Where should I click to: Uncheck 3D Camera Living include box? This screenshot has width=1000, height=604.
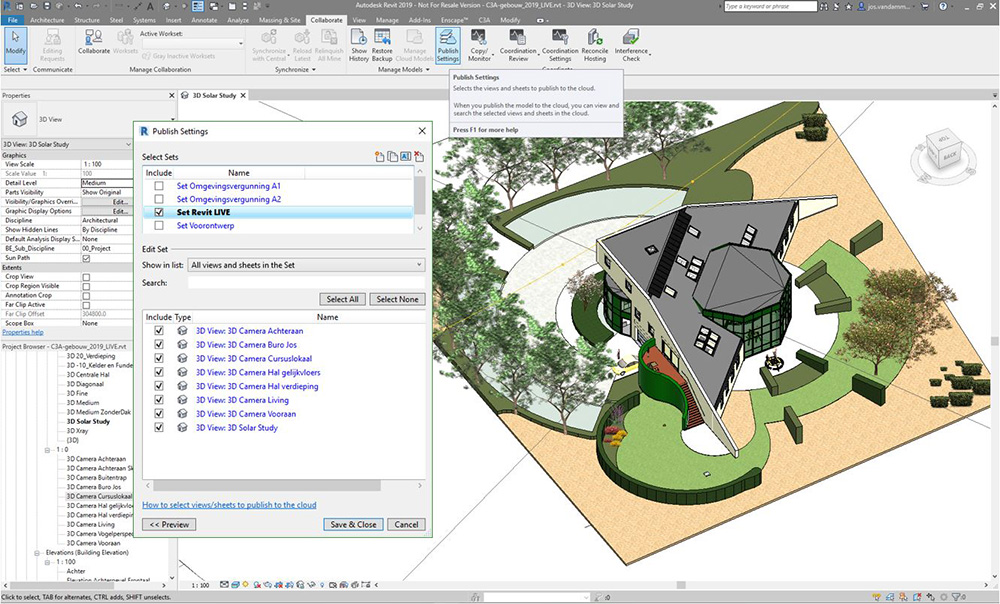tap(159, 400)
